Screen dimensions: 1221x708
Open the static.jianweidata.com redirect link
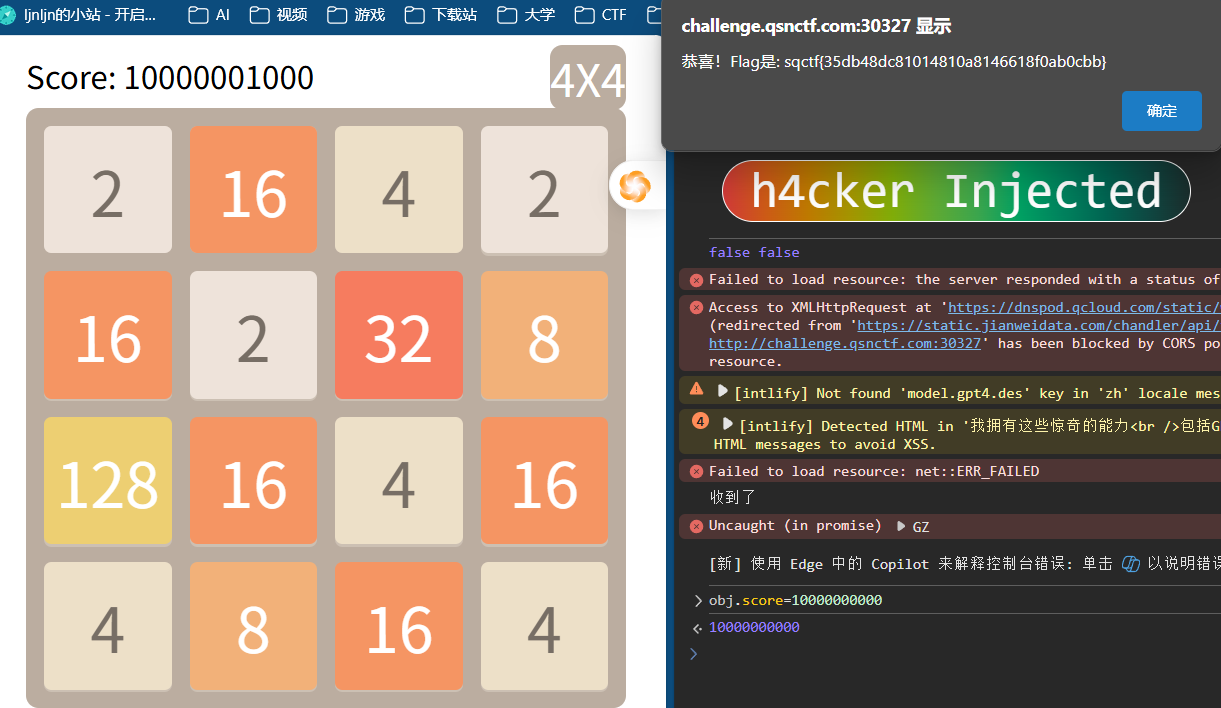click(x=1039, y=325)
